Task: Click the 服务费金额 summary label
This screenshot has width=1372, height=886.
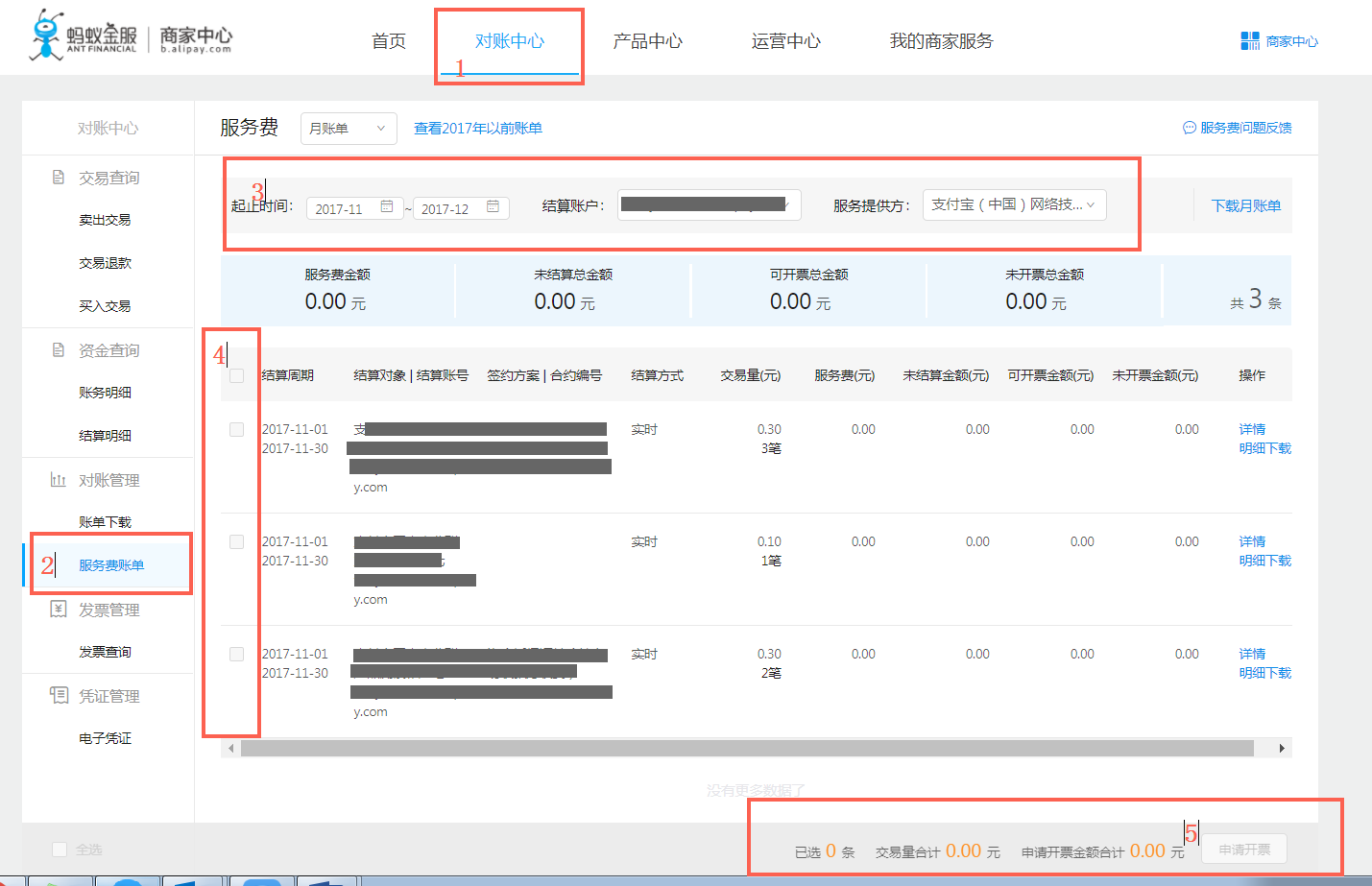Action: pos(337,275)
